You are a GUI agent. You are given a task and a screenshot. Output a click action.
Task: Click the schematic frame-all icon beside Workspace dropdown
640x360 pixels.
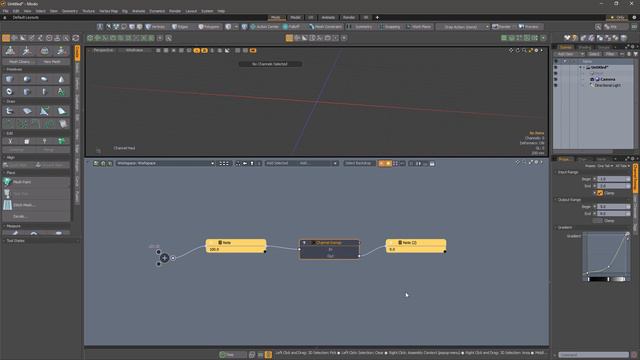(x=224, y=163)
